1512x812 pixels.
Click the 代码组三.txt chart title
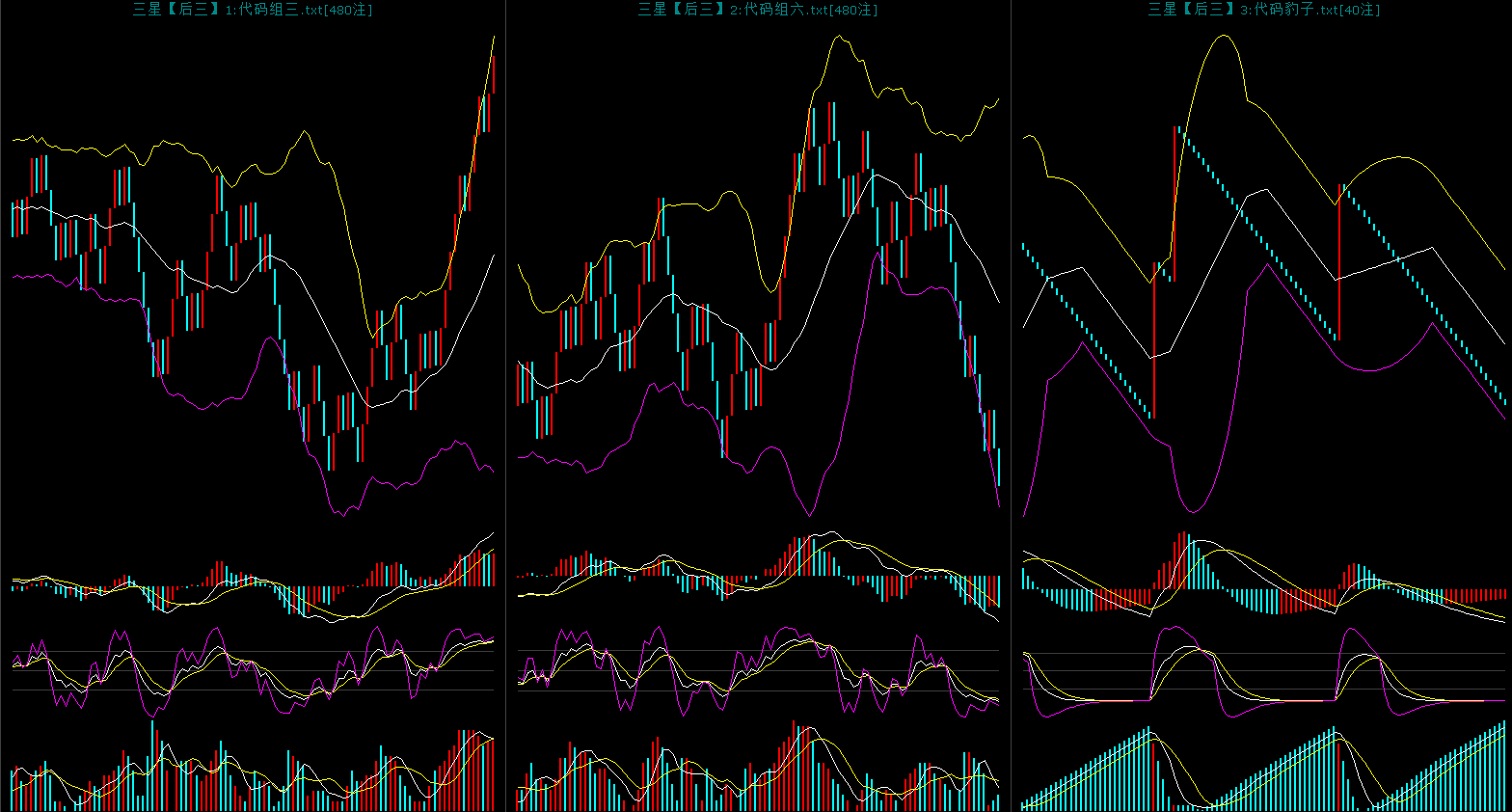[253, 10]
